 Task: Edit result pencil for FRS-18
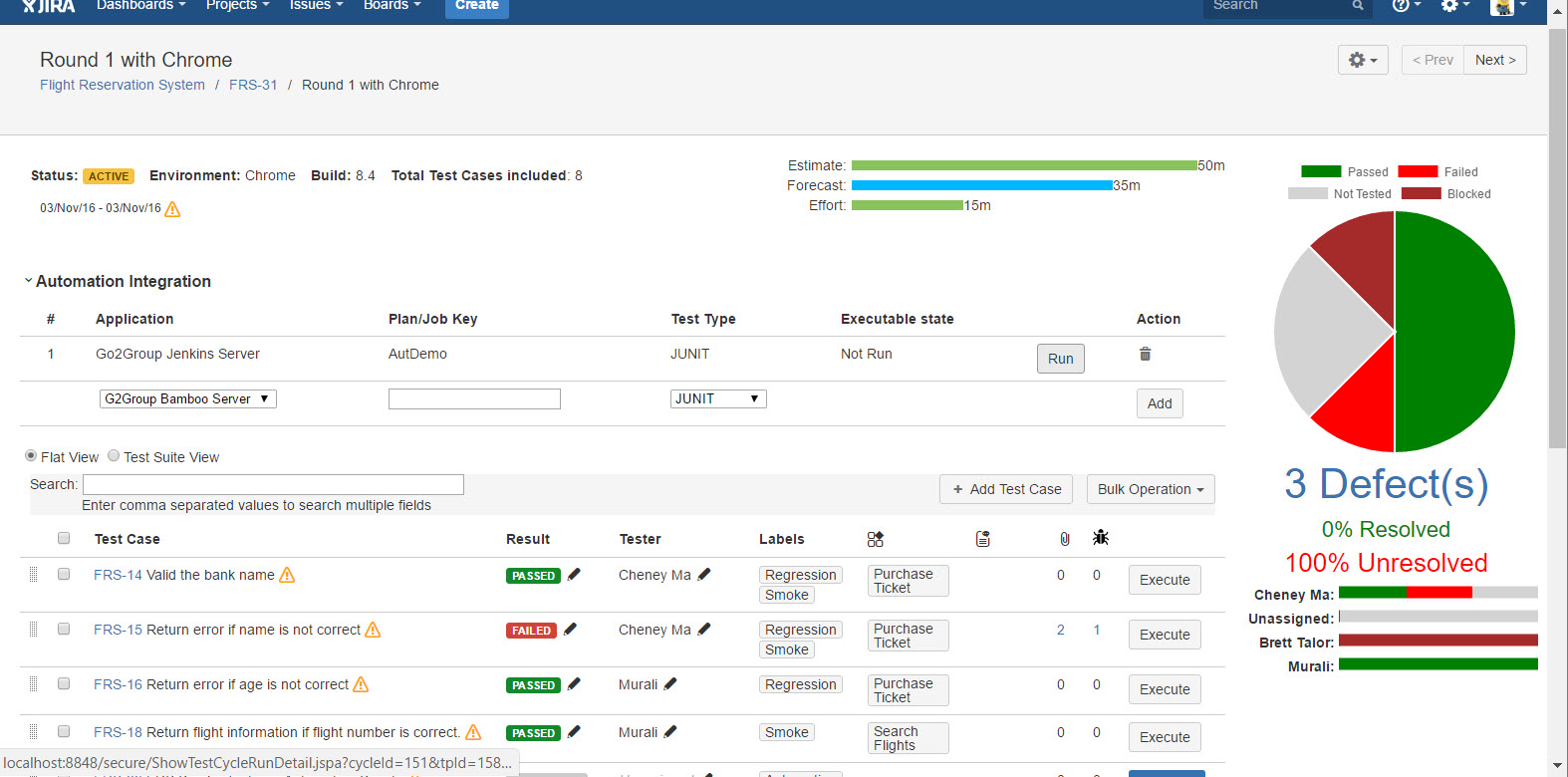click(x=574, y=731)
